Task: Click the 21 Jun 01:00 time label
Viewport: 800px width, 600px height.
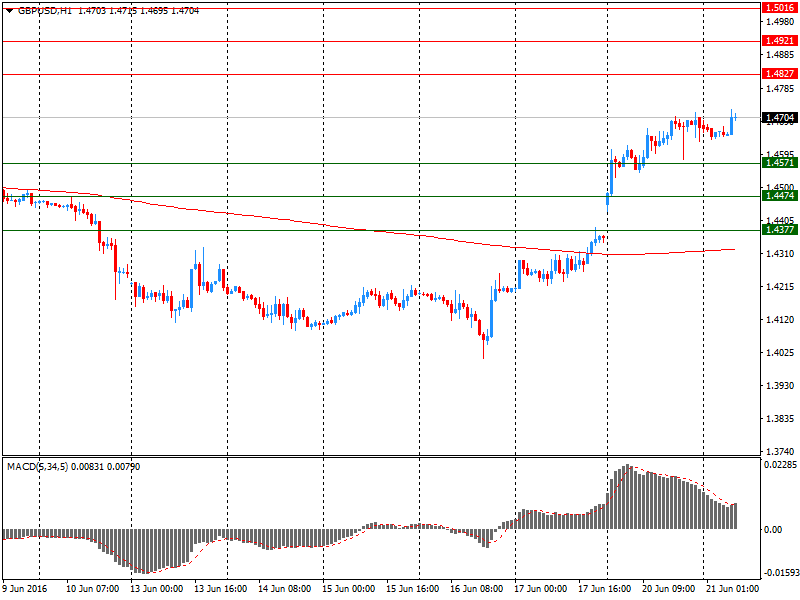Action: (732, 589)
